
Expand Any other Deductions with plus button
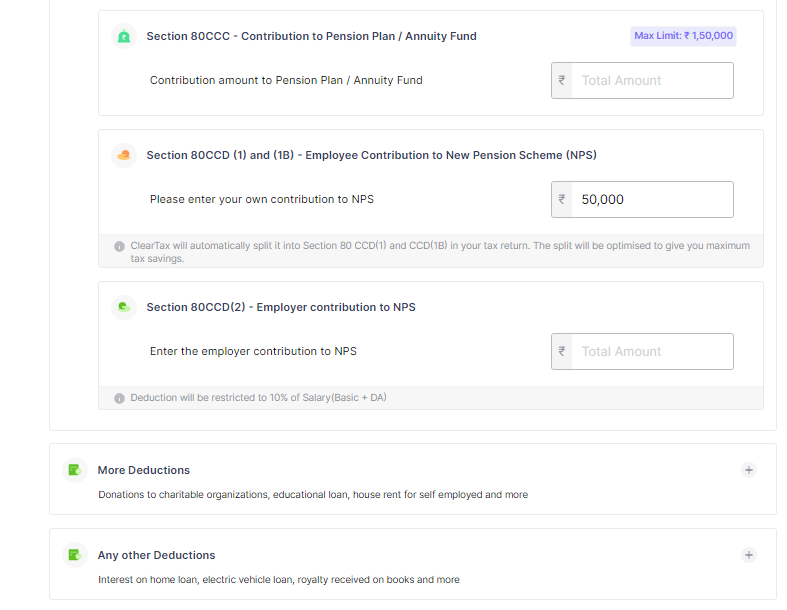pos(749,555)
